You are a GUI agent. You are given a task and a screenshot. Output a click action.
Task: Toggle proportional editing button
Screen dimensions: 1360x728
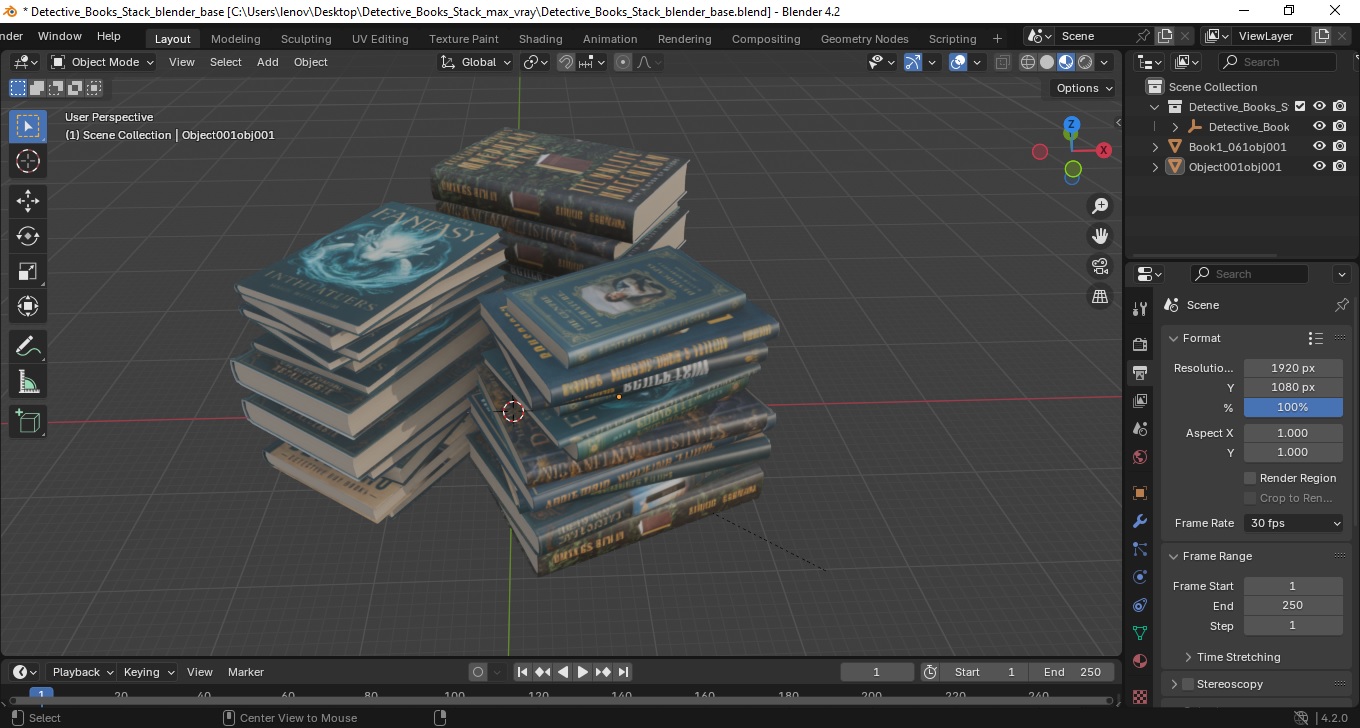coord(623,62)
